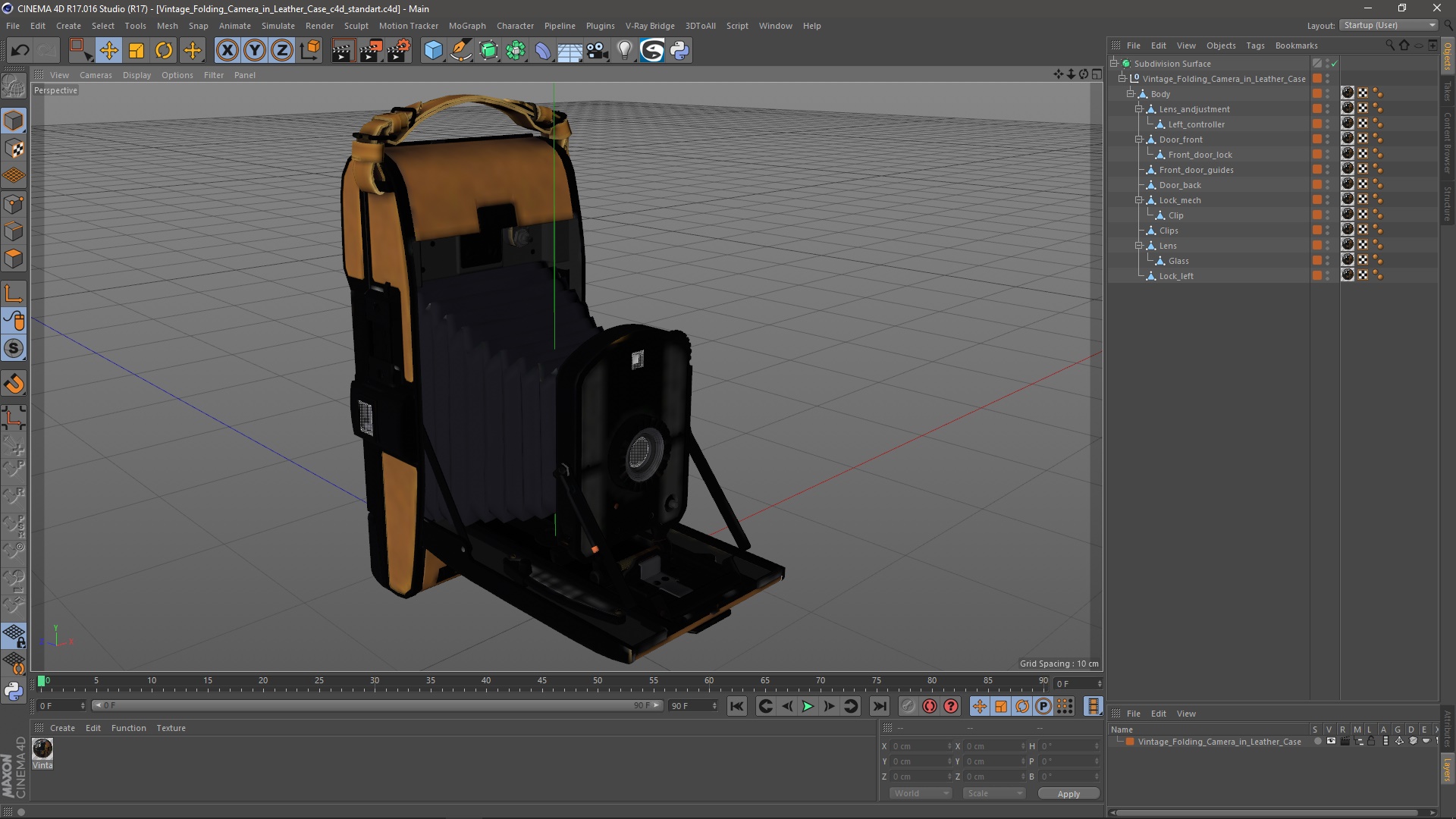Select the Vinta material thumbnail

pyautogui.click(x=42, y=749)
